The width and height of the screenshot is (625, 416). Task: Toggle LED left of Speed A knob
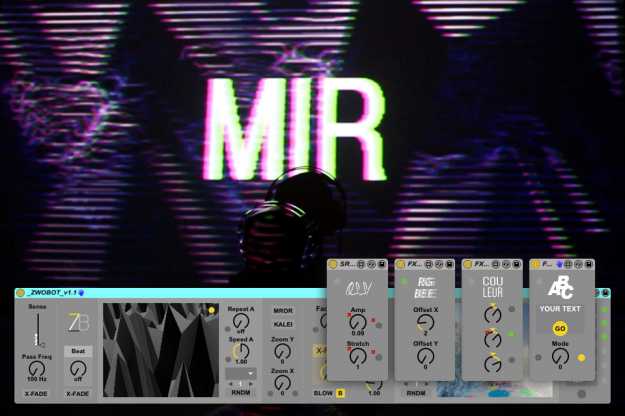pyautogui.click(x=228, y=359)
